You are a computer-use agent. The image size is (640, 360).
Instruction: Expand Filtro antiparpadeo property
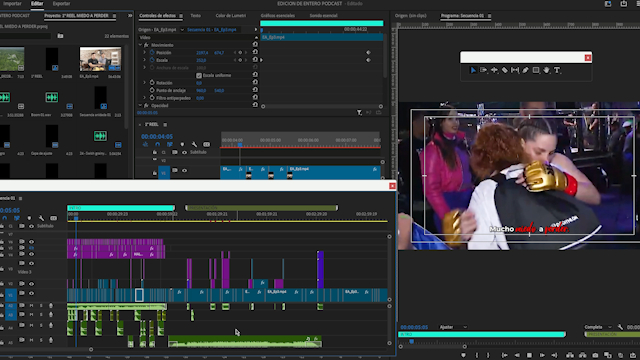[x=144, y=98]
